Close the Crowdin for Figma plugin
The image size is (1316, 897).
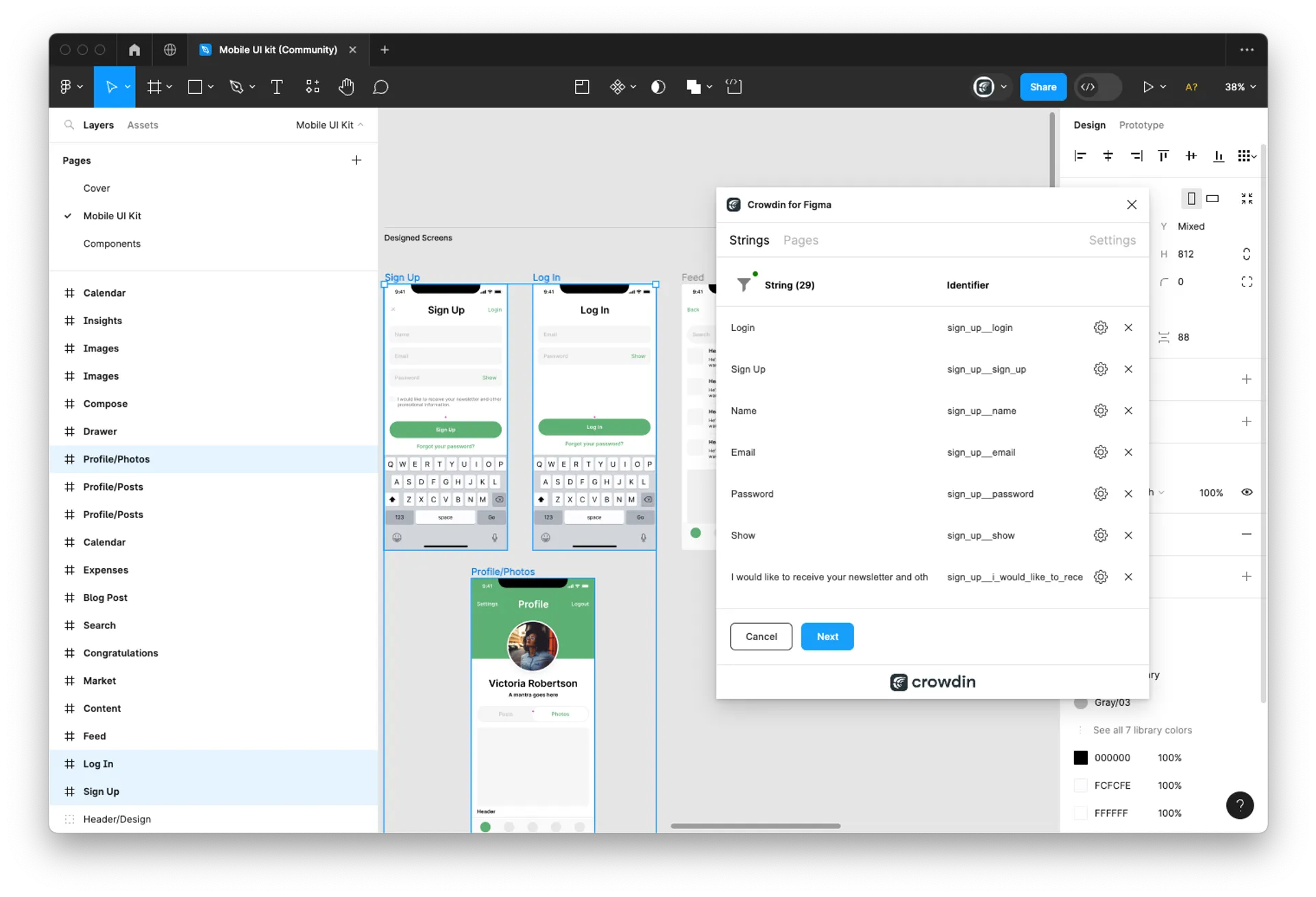tap(1131, 204)
